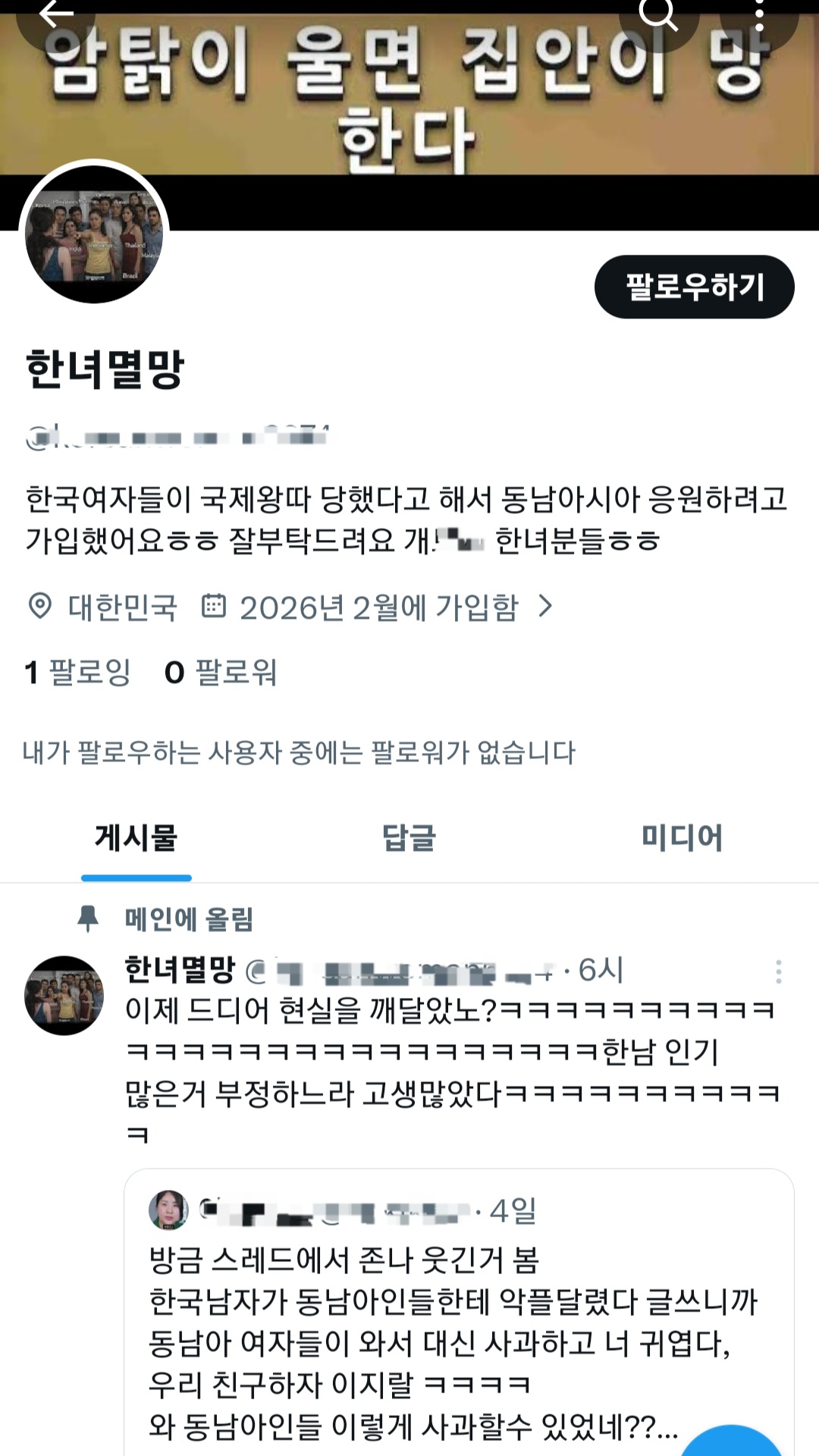Image resolution: width=819 pixels, height=1456 pixels.
Task: Expand join date details via chevron
Action: (544, 606)
